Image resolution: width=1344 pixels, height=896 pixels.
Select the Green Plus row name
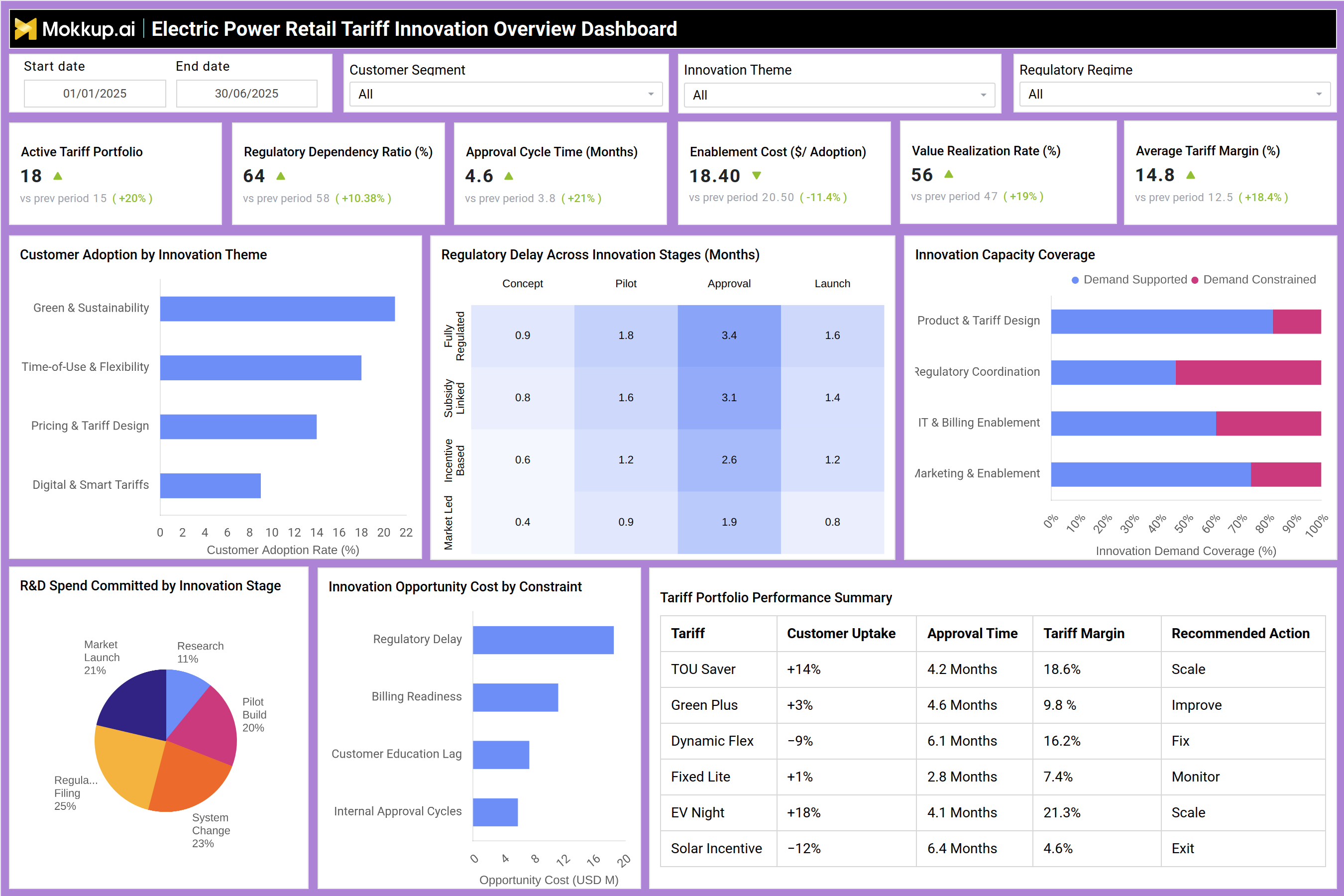coord(704,705)
